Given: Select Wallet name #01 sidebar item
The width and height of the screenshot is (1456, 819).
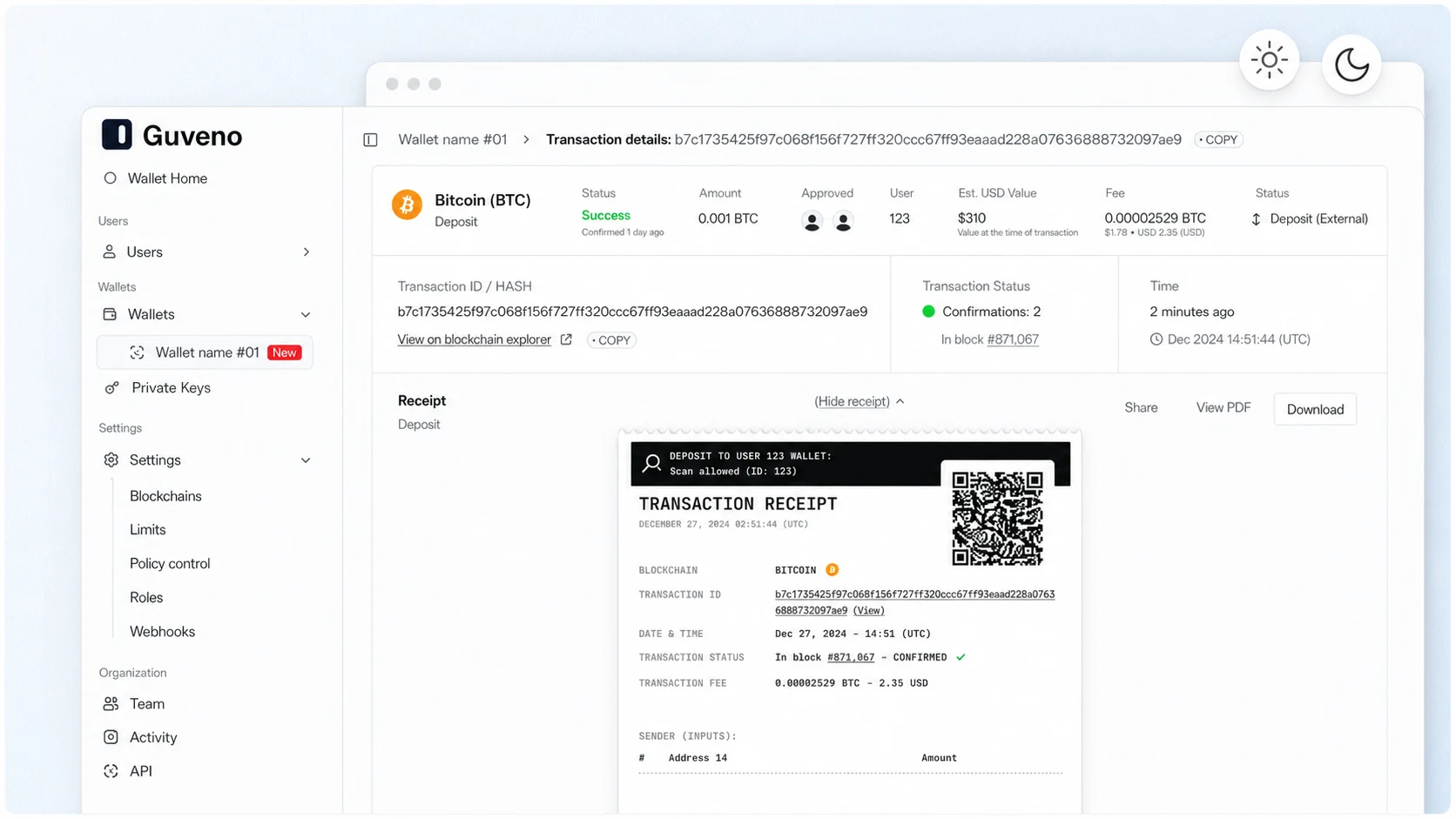Looking at the screenshot, I should point(205,352).
